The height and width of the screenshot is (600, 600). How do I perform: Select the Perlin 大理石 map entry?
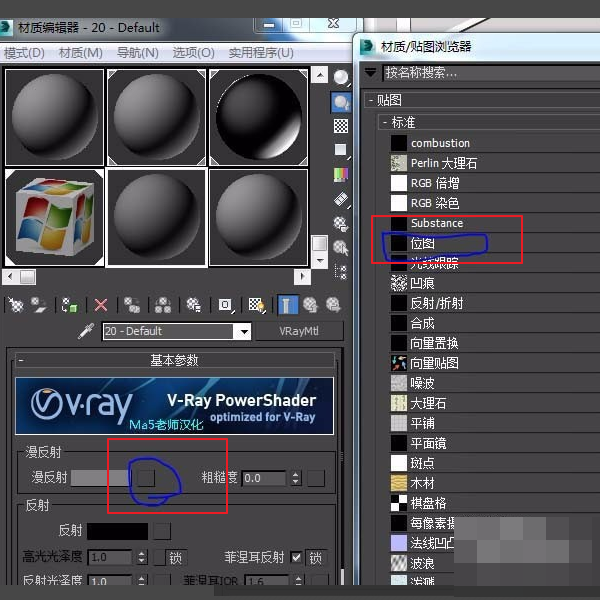494,163
